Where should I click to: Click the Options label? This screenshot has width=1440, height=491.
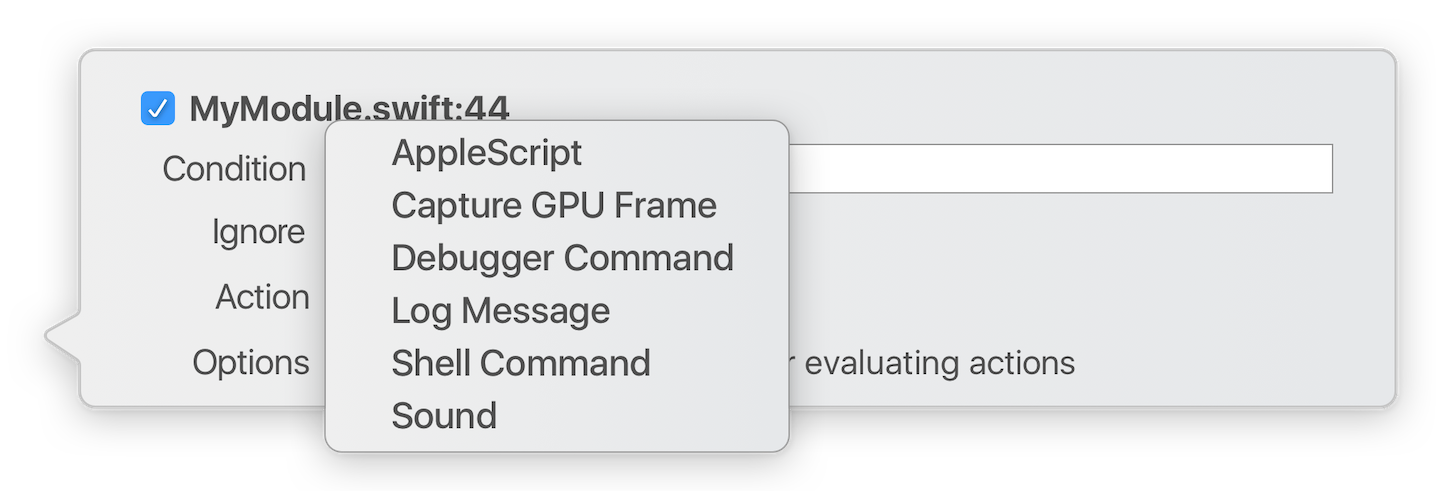coord(251,362)
